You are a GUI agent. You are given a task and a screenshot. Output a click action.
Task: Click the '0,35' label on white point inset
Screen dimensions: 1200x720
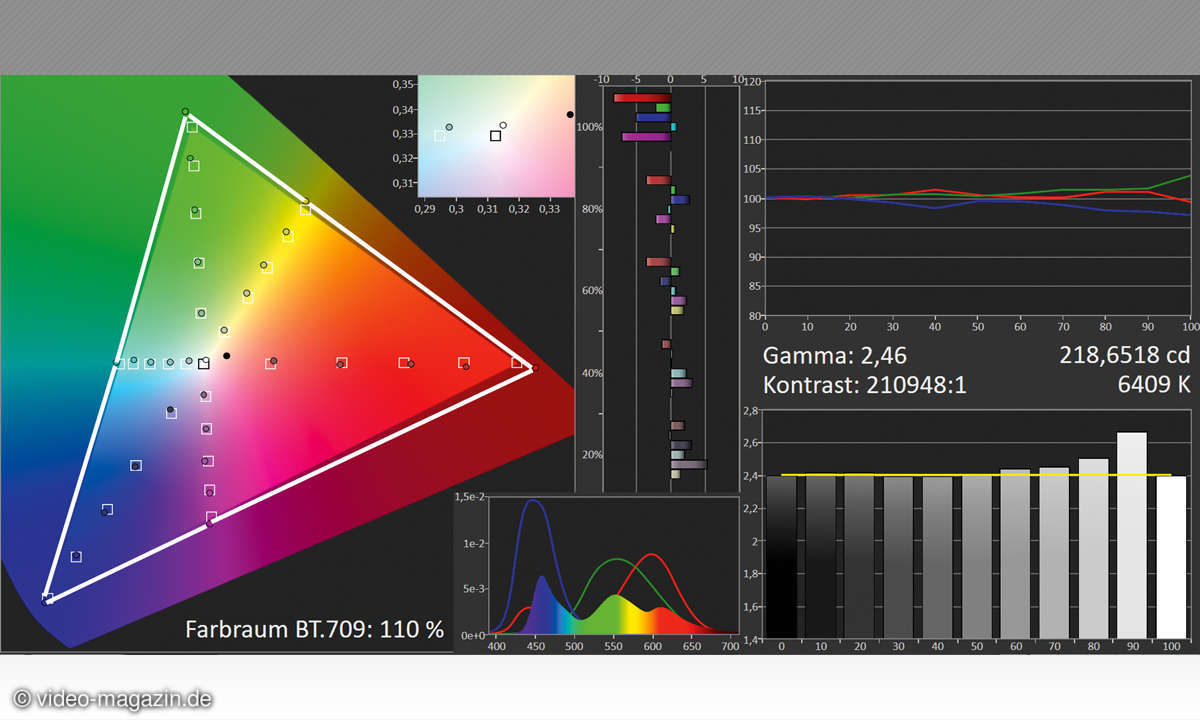pyautogui.click(x=402, y=84)
